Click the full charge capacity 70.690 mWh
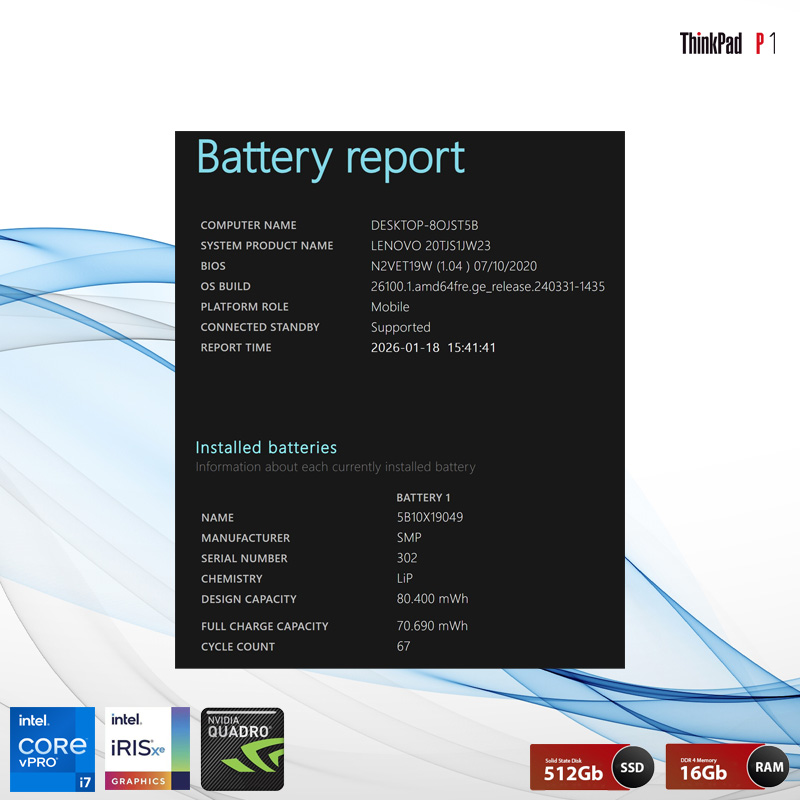This screenshot has height=800, width=800. (x=432, y=626)
